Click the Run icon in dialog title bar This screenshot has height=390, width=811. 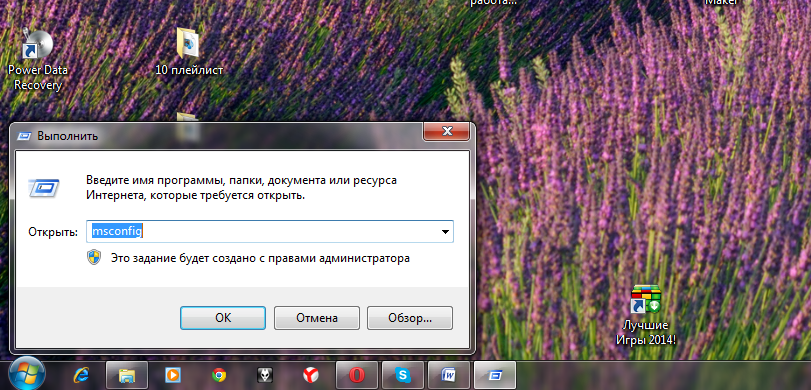(x=24, y=137)
